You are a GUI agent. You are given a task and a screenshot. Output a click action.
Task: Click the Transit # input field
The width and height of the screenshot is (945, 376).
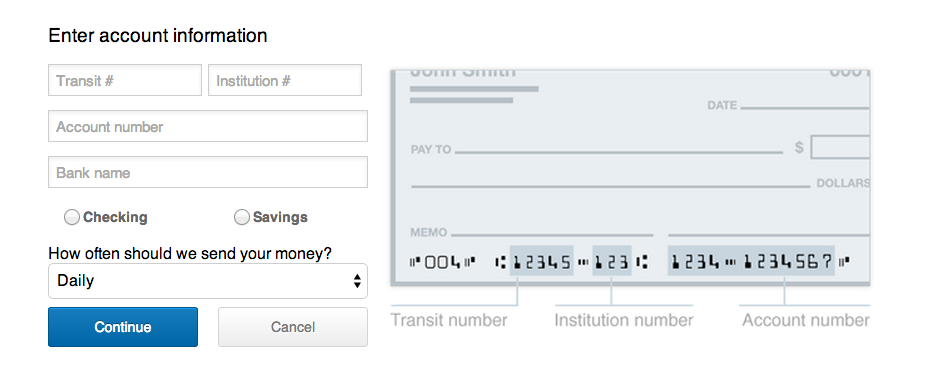(125, 80)
